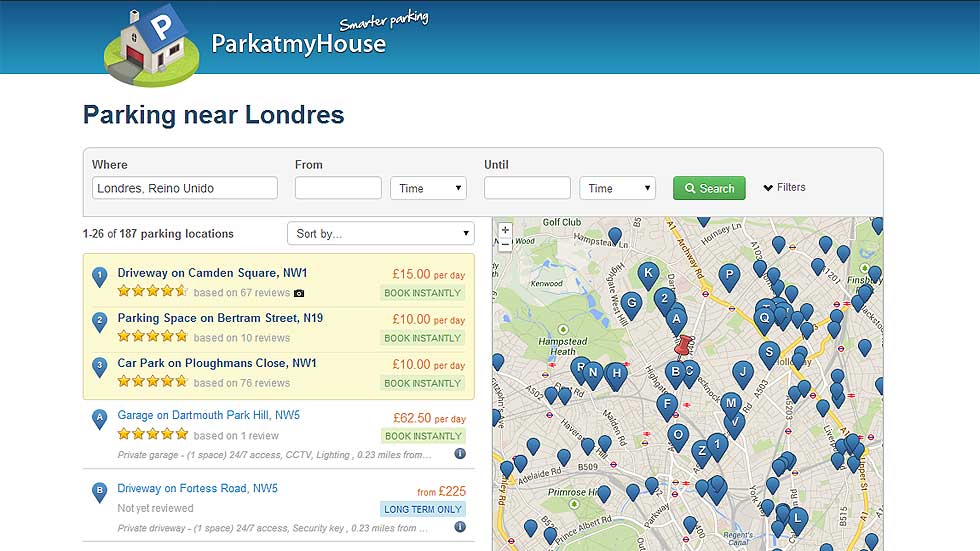Click marker 3 icon beside Ploughmans Close listing
The image size is (980, 551).
point(99,367)
